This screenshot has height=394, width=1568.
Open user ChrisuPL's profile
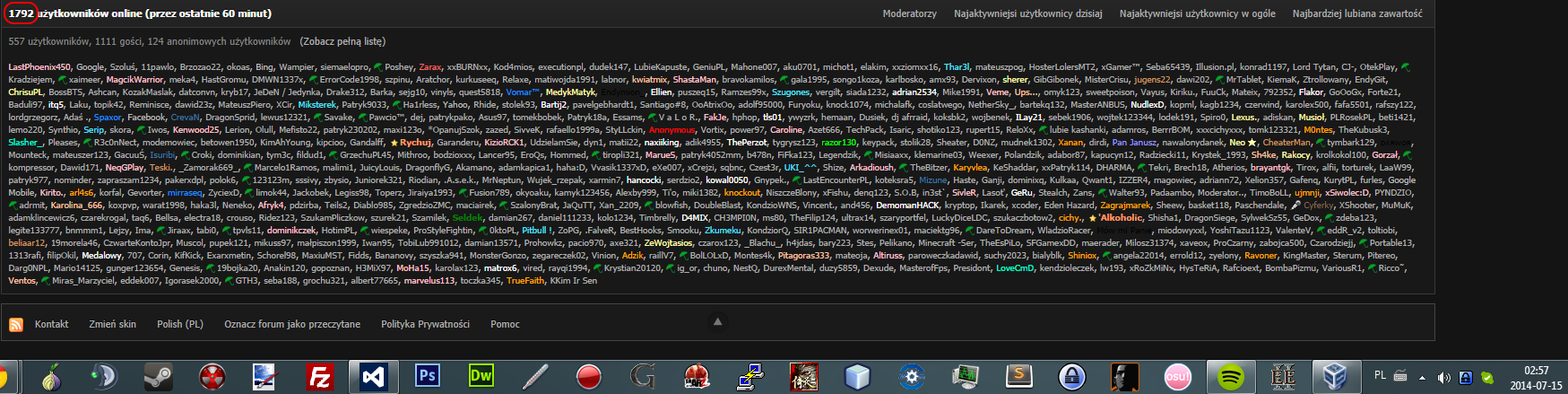tap(25, 92)
